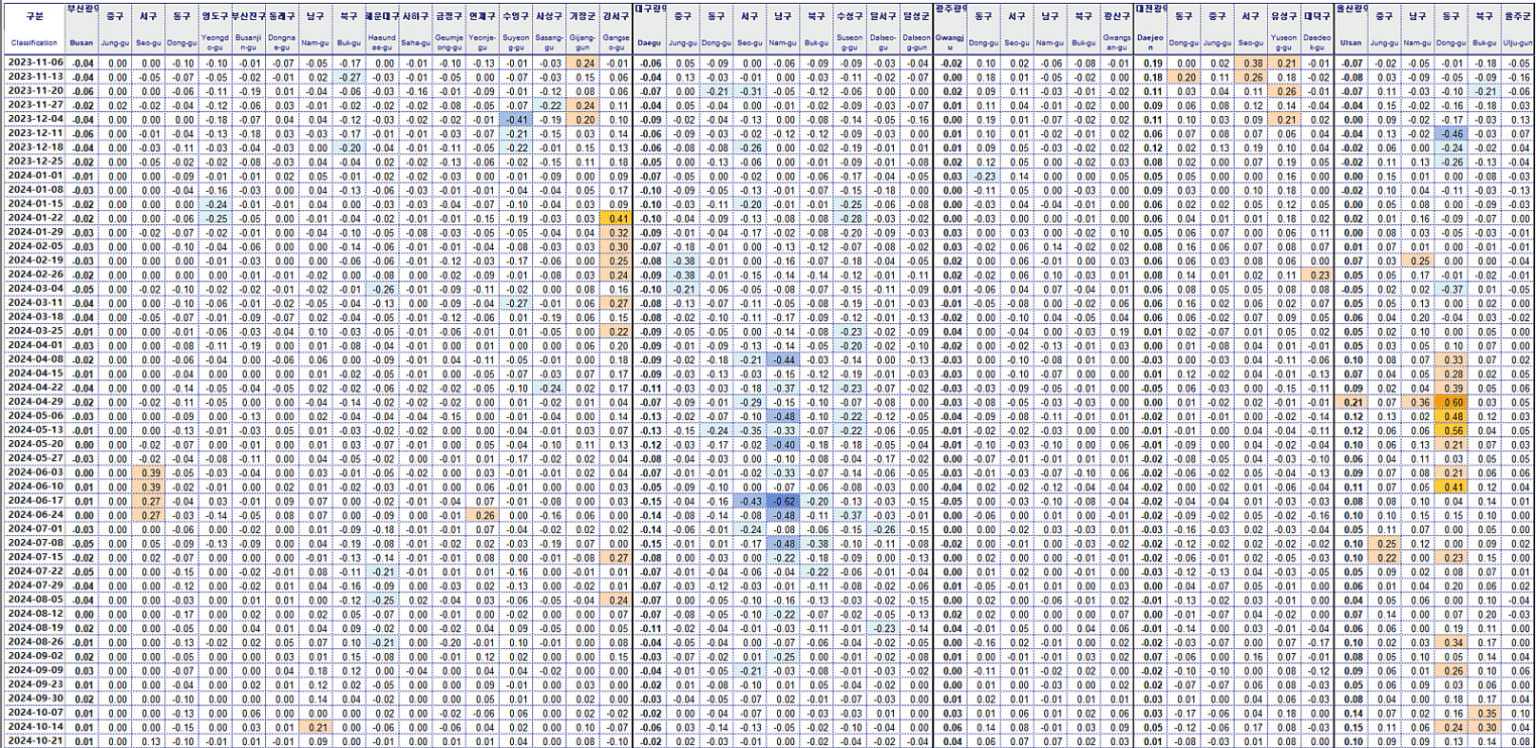
Task: Select the Gwangju column header
Action: (x=950, y=44)
